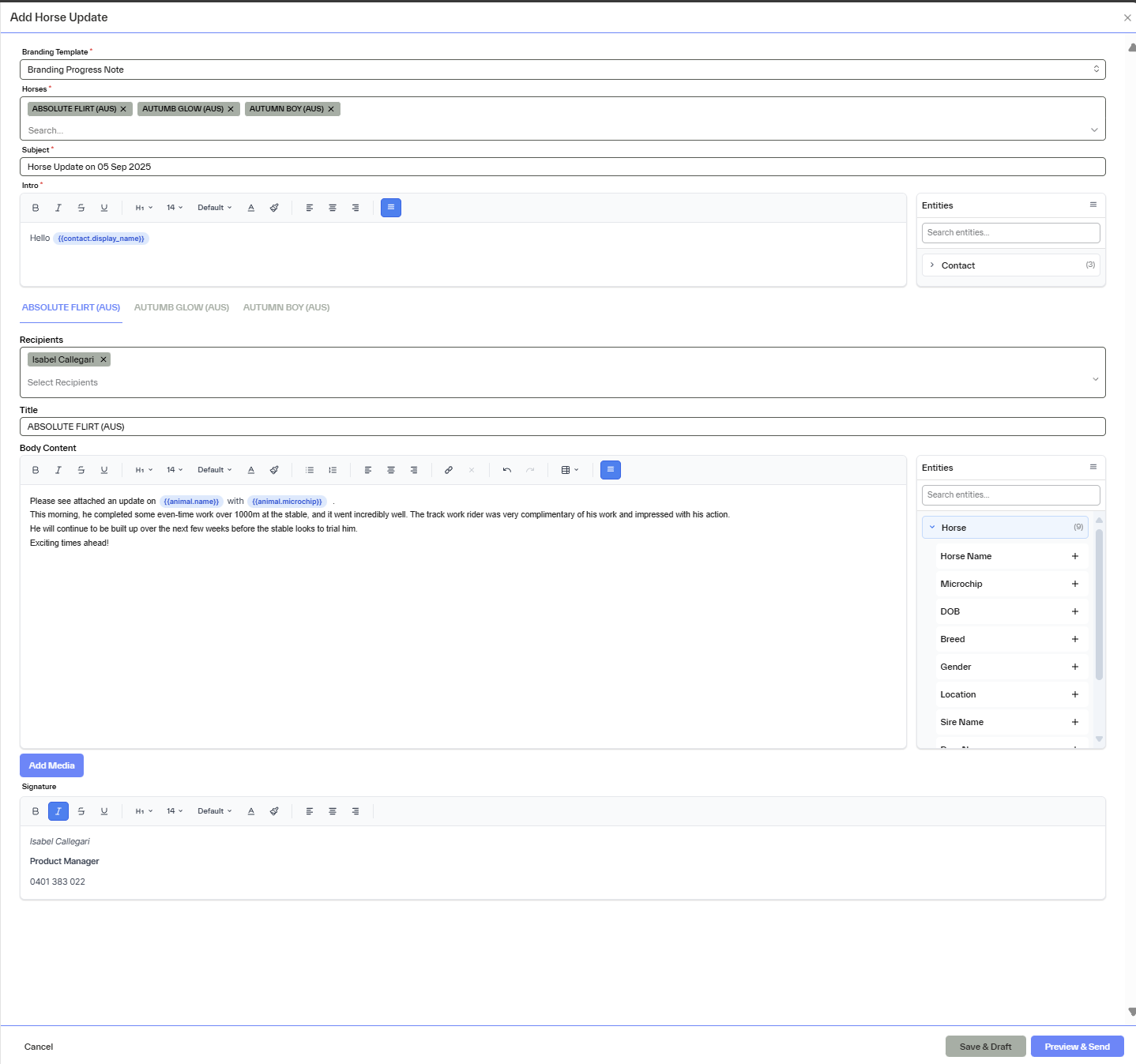Viewport: 1136px width, 1064px height.
Task: Open the Default font dropdown in Signature
Action: 215,811
